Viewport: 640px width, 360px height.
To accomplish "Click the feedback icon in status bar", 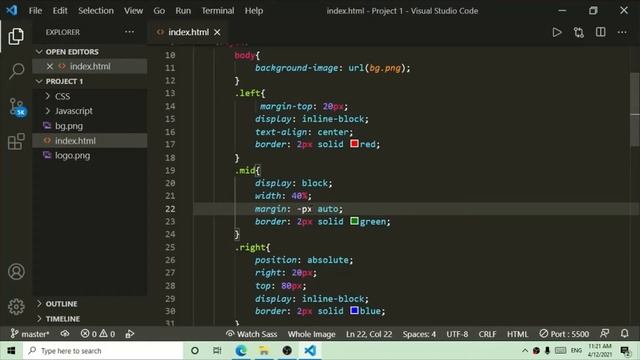I will [604, 334].
